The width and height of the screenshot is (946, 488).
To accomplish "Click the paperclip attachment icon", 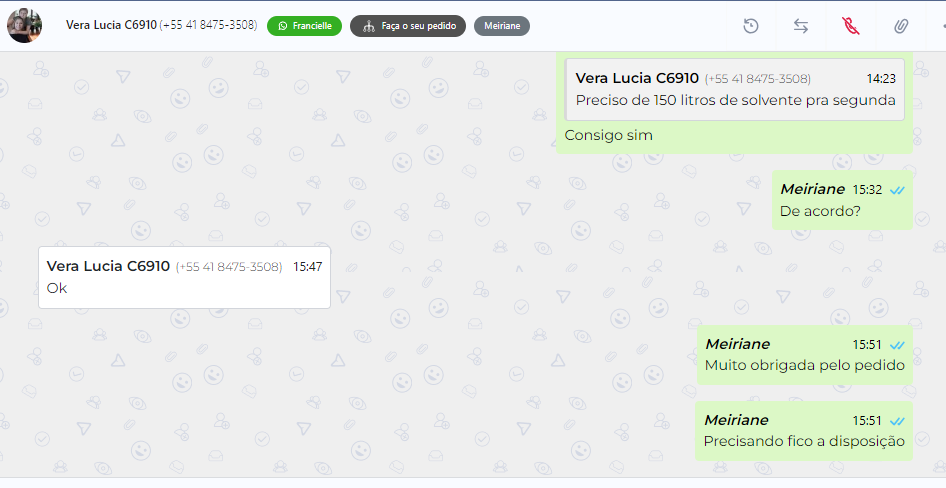I will (901, 26).
